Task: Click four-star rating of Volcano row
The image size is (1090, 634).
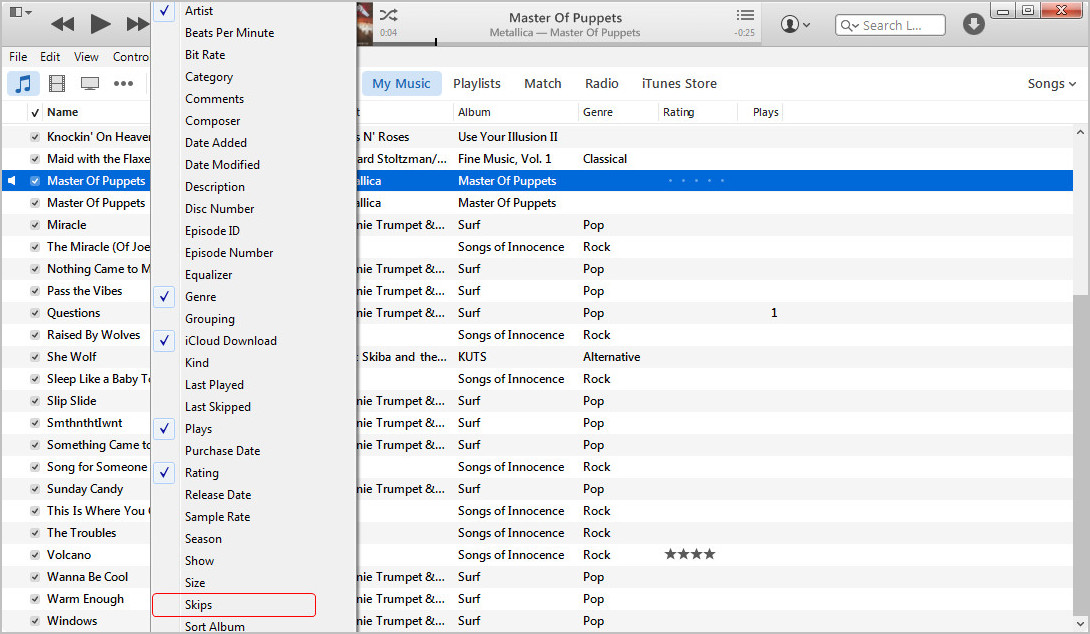Action: click(x=690, y=554)
